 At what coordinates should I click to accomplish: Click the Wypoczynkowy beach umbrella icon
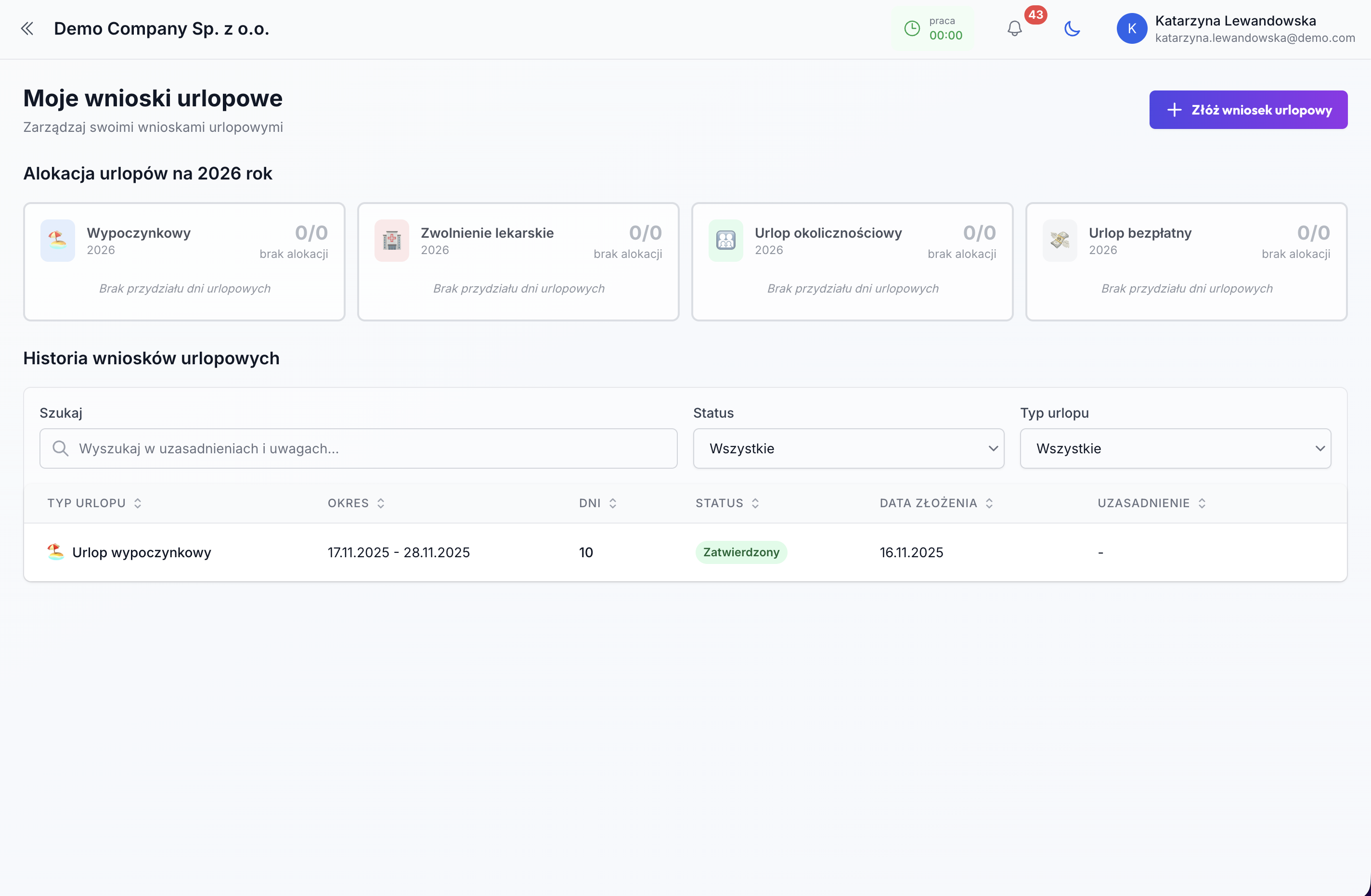point(58,241)
